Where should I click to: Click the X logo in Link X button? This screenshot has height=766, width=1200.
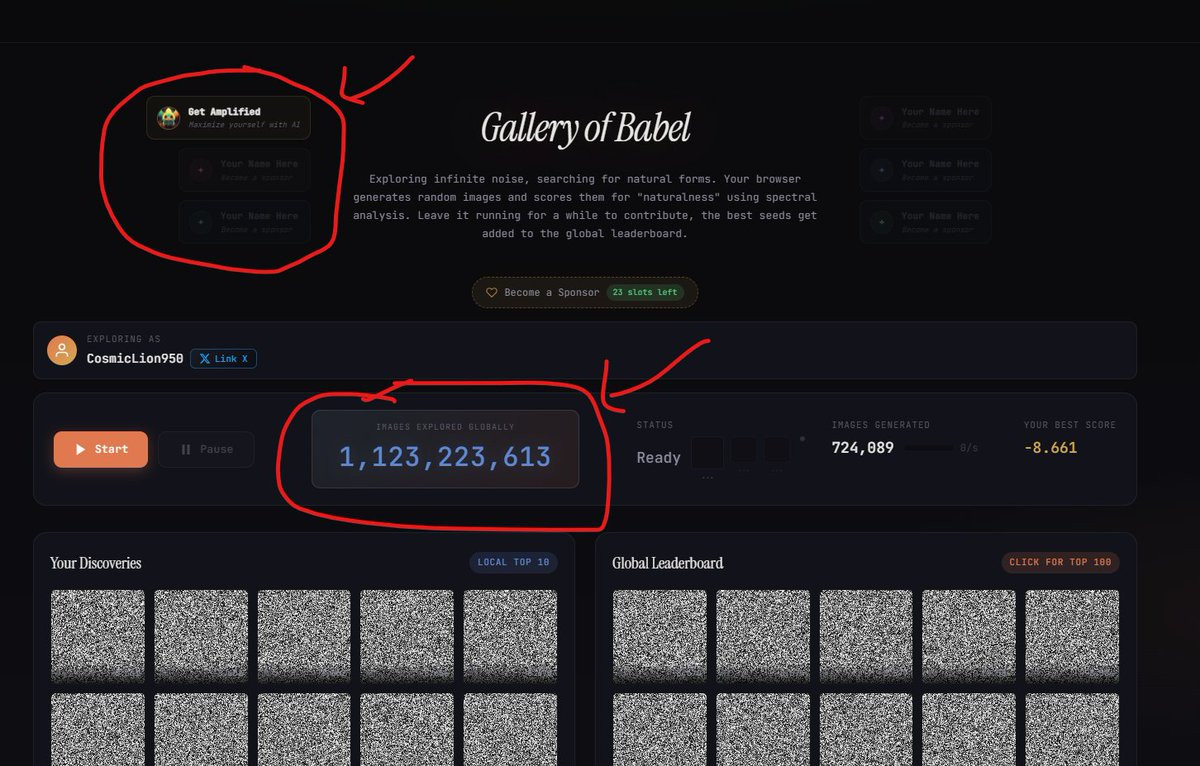point(204,358)
